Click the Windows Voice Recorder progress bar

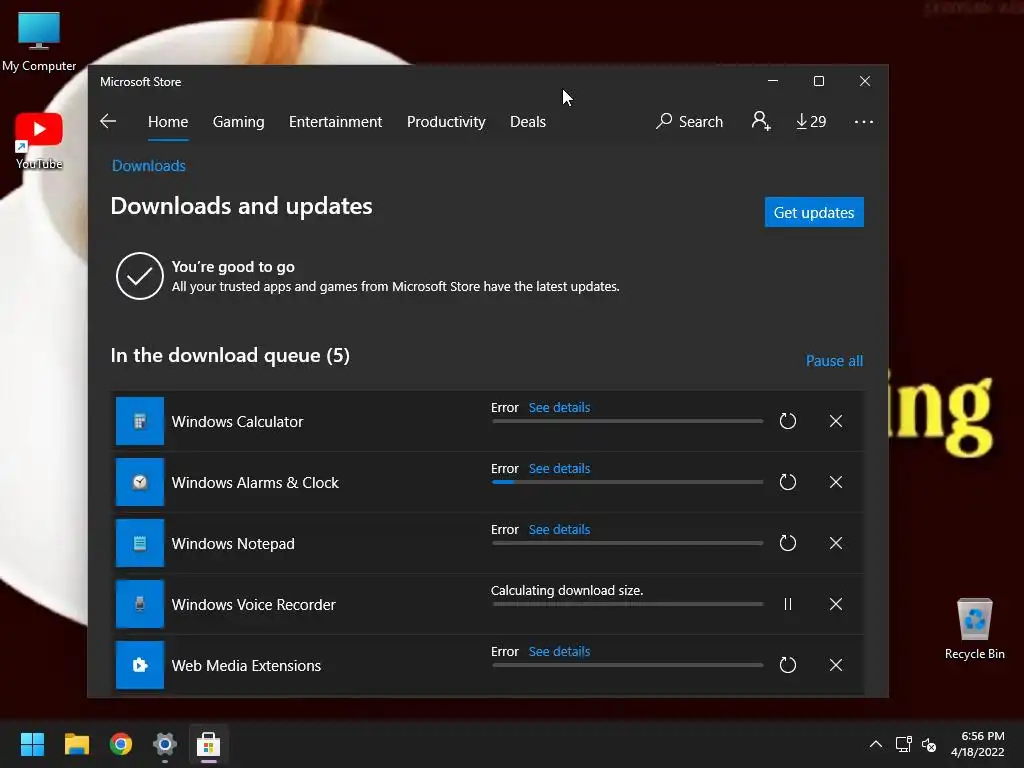tap(627, 604)
